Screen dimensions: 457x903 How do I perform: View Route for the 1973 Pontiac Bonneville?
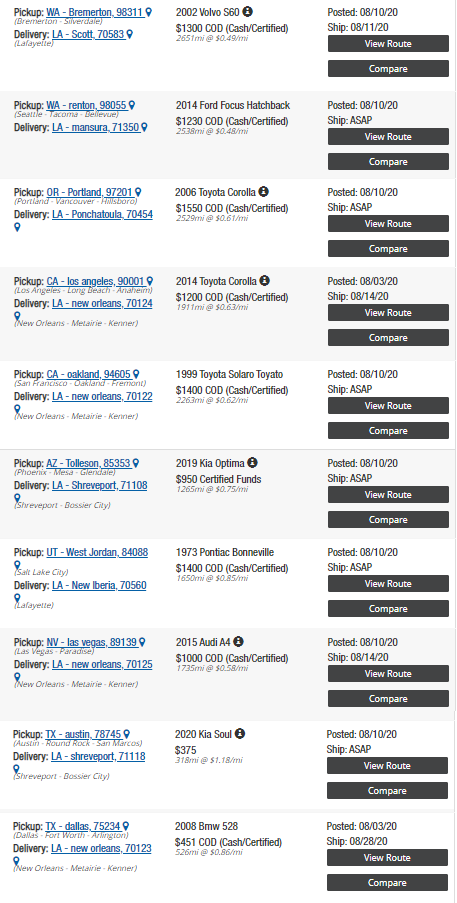(x=389, y=583)
